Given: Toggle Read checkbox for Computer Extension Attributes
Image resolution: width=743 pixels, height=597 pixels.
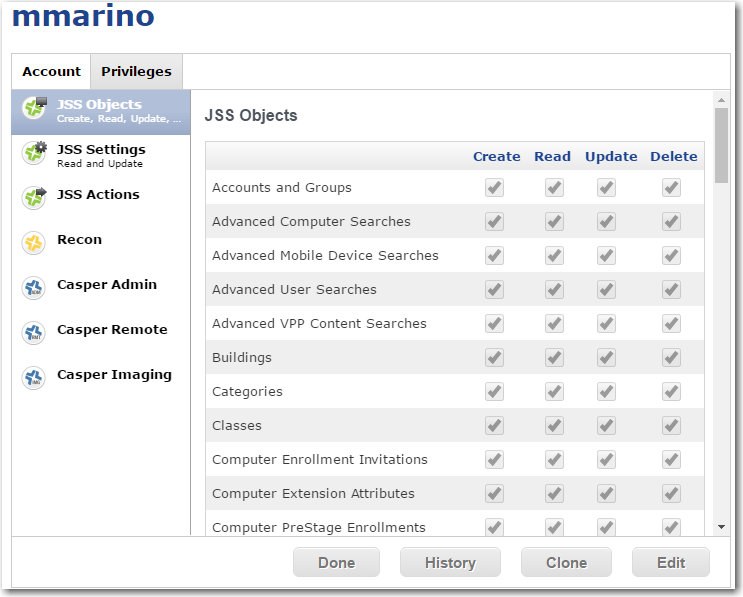Looking at the screenshot, I should 554,494.
